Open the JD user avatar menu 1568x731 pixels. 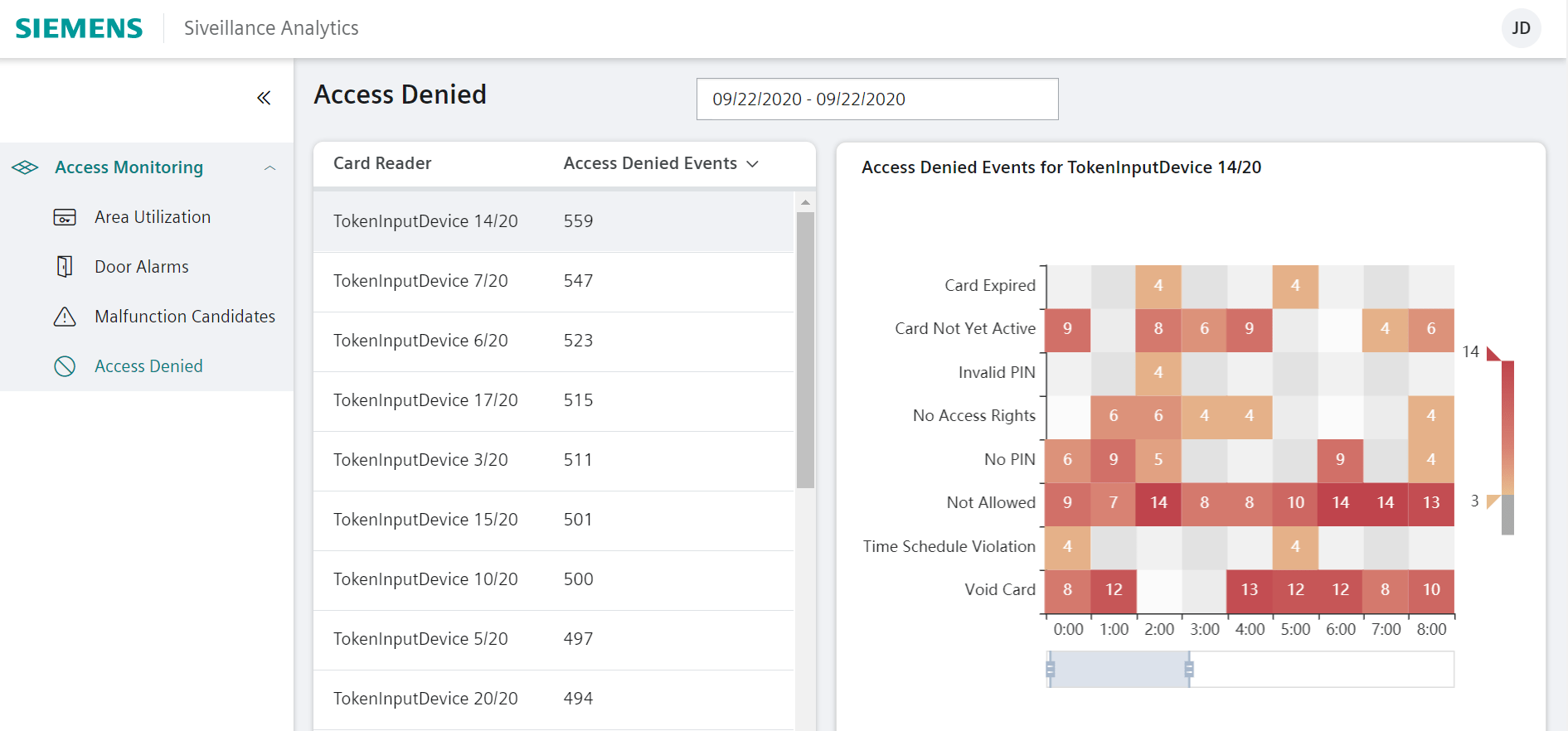tap(1521, 28)
